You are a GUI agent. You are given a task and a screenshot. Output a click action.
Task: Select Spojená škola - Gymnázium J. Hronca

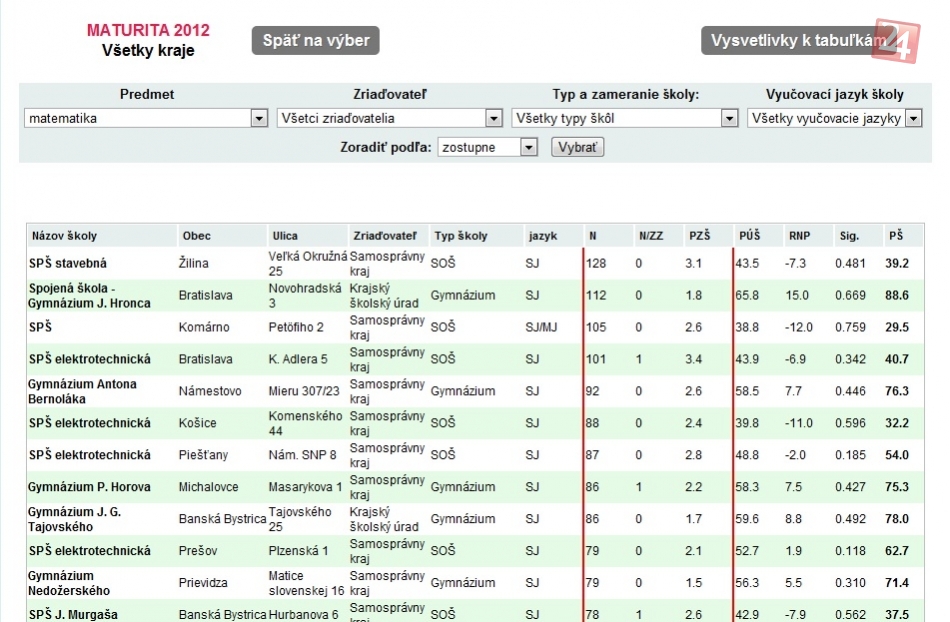point(90,295)
